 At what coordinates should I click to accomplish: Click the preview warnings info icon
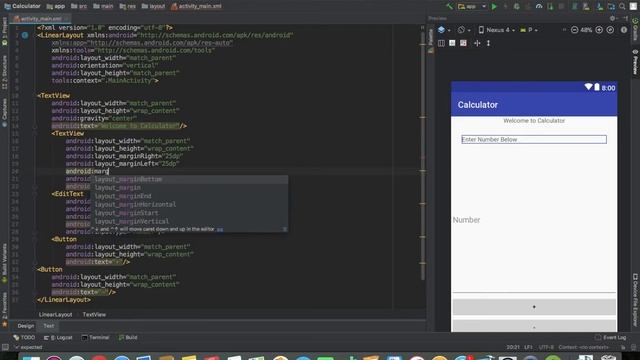click(624, 30)
